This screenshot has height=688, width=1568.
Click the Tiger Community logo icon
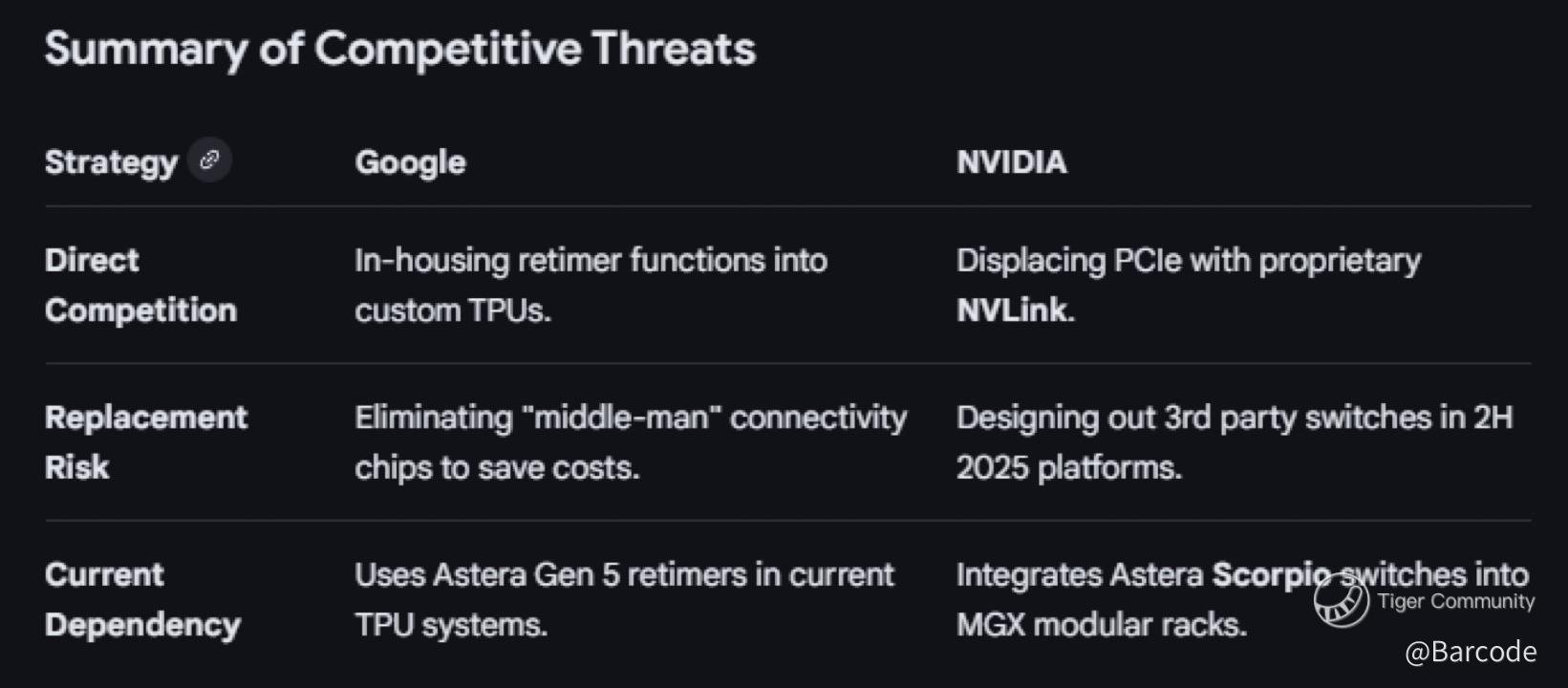tap(1341, 601)
